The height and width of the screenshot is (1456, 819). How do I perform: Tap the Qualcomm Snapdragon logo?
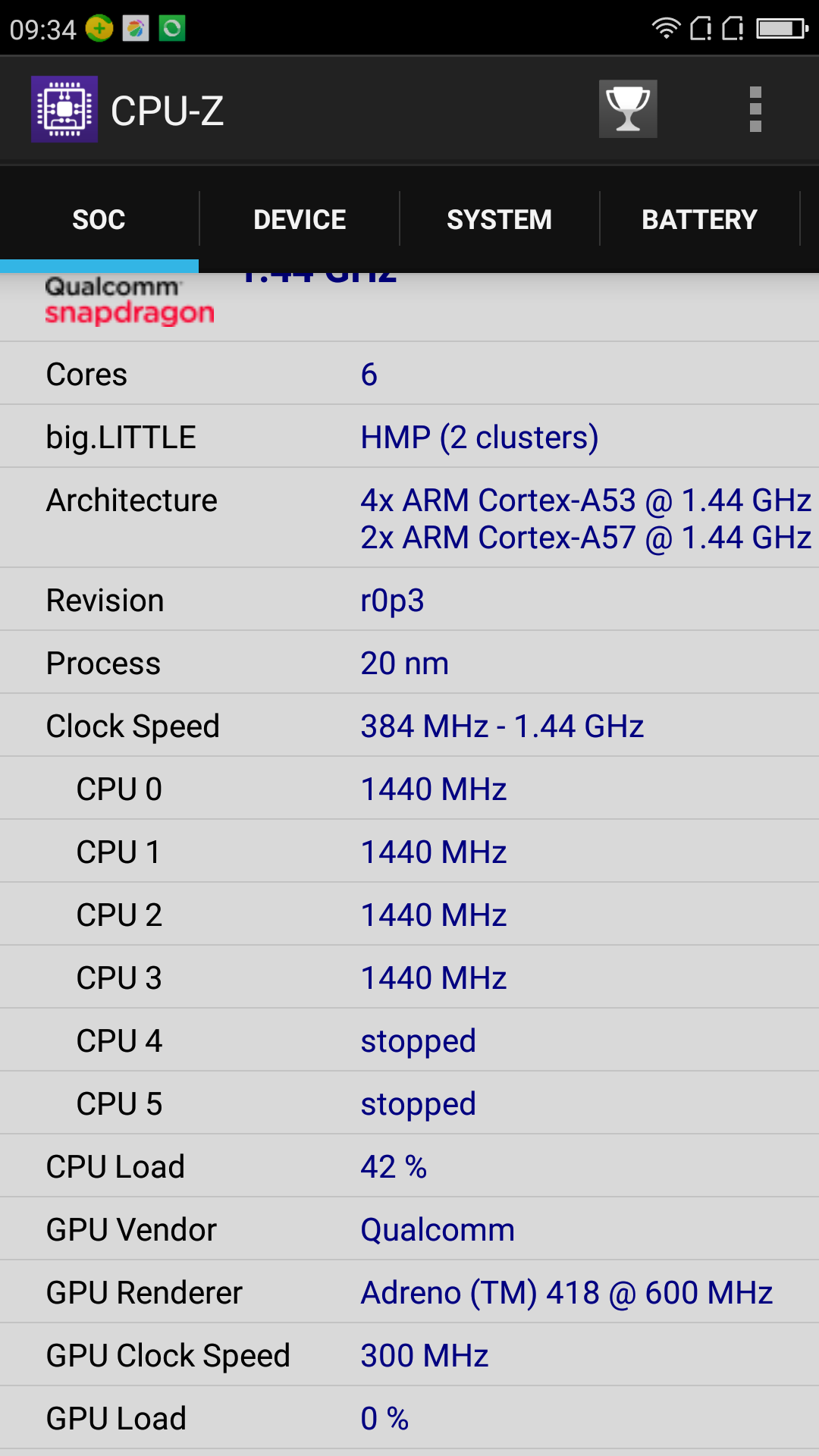pos(130,302)
